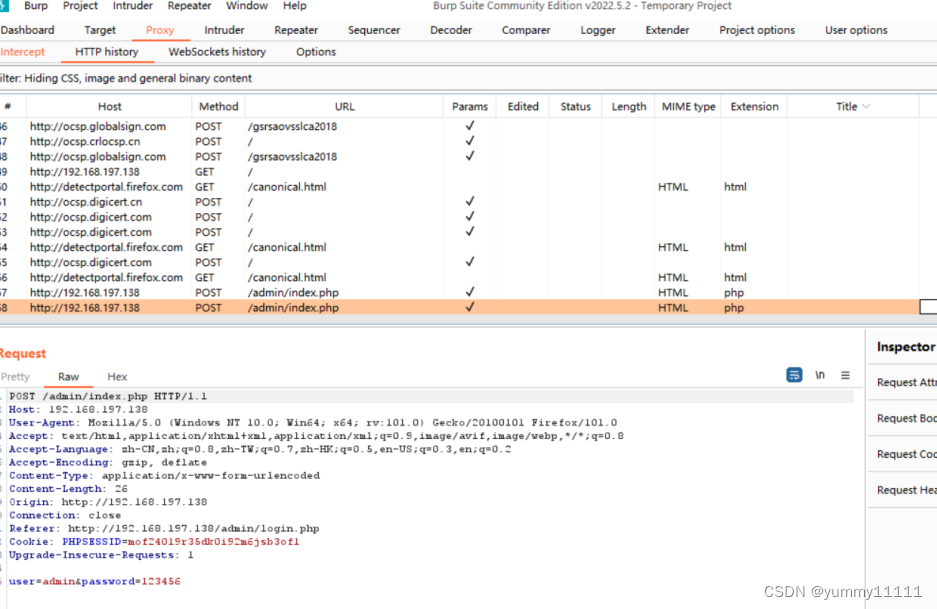
Task: Sort by Host column header
Action: pyautogui.click(x=109, y=106)
